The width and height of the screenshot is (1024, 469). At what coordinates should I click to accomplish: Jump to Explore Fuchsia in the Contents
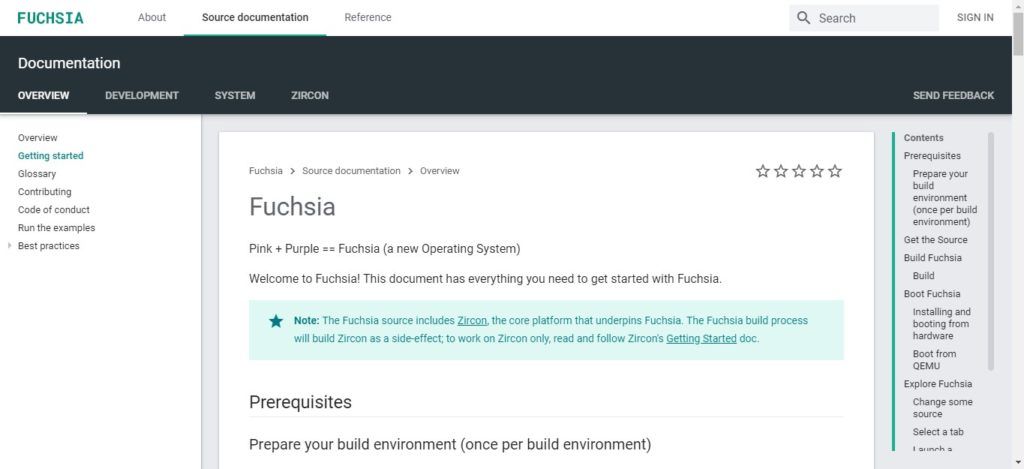(x=938, y=383)
